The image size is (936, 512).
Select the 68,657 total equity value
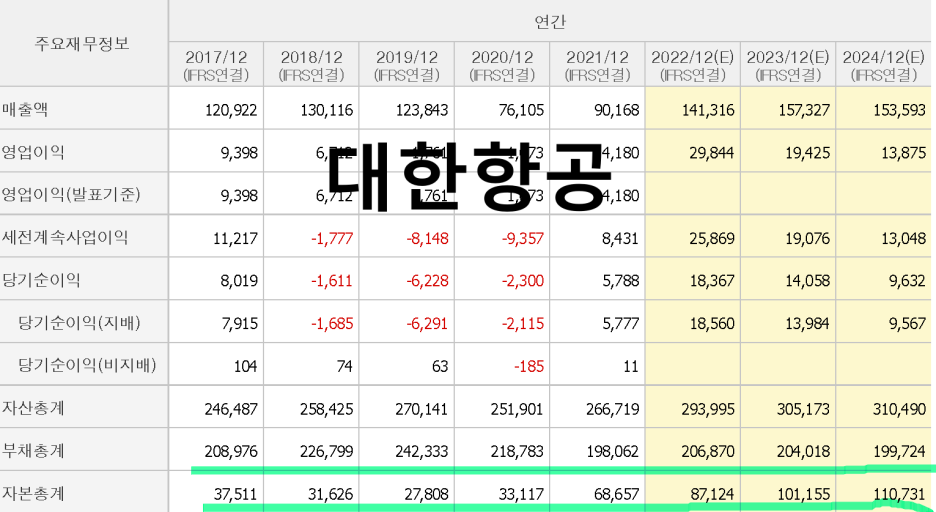[x=617, y=495]
